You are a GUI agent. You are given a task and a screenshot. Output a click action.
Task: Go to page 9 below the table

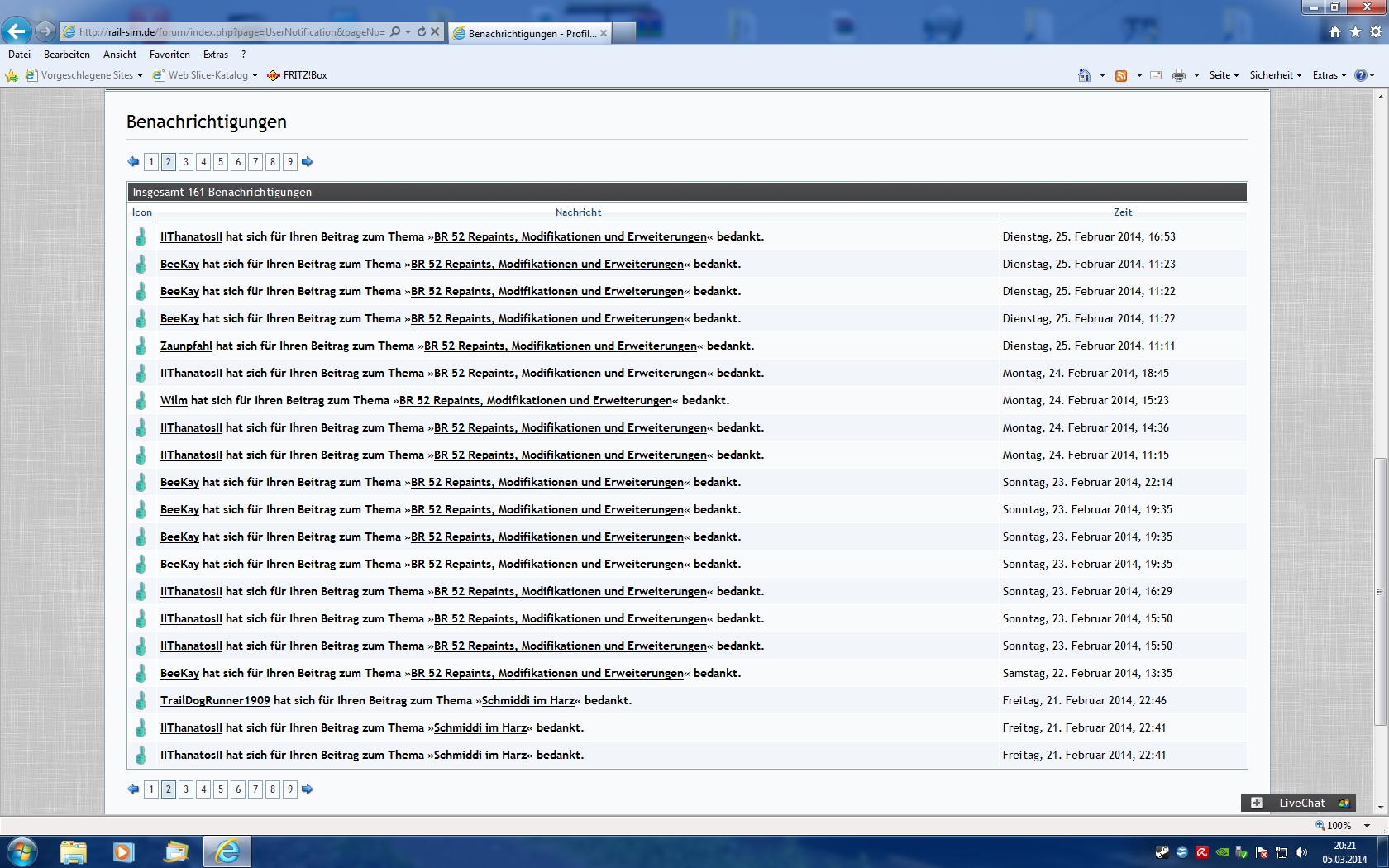[x=290, y=789]
